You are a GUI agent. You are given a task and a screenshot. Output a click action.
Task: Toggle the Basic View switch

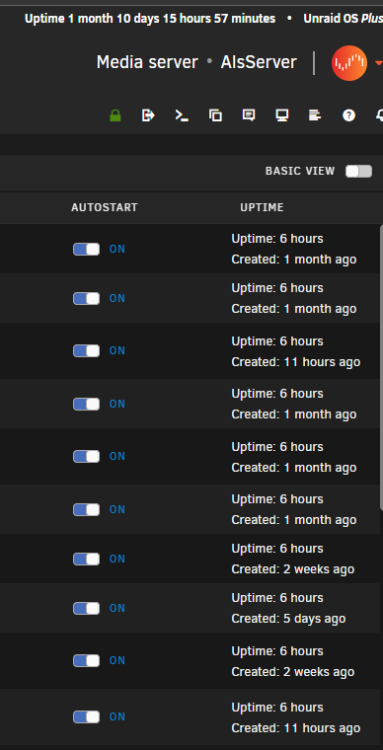[x=359, y=171]
